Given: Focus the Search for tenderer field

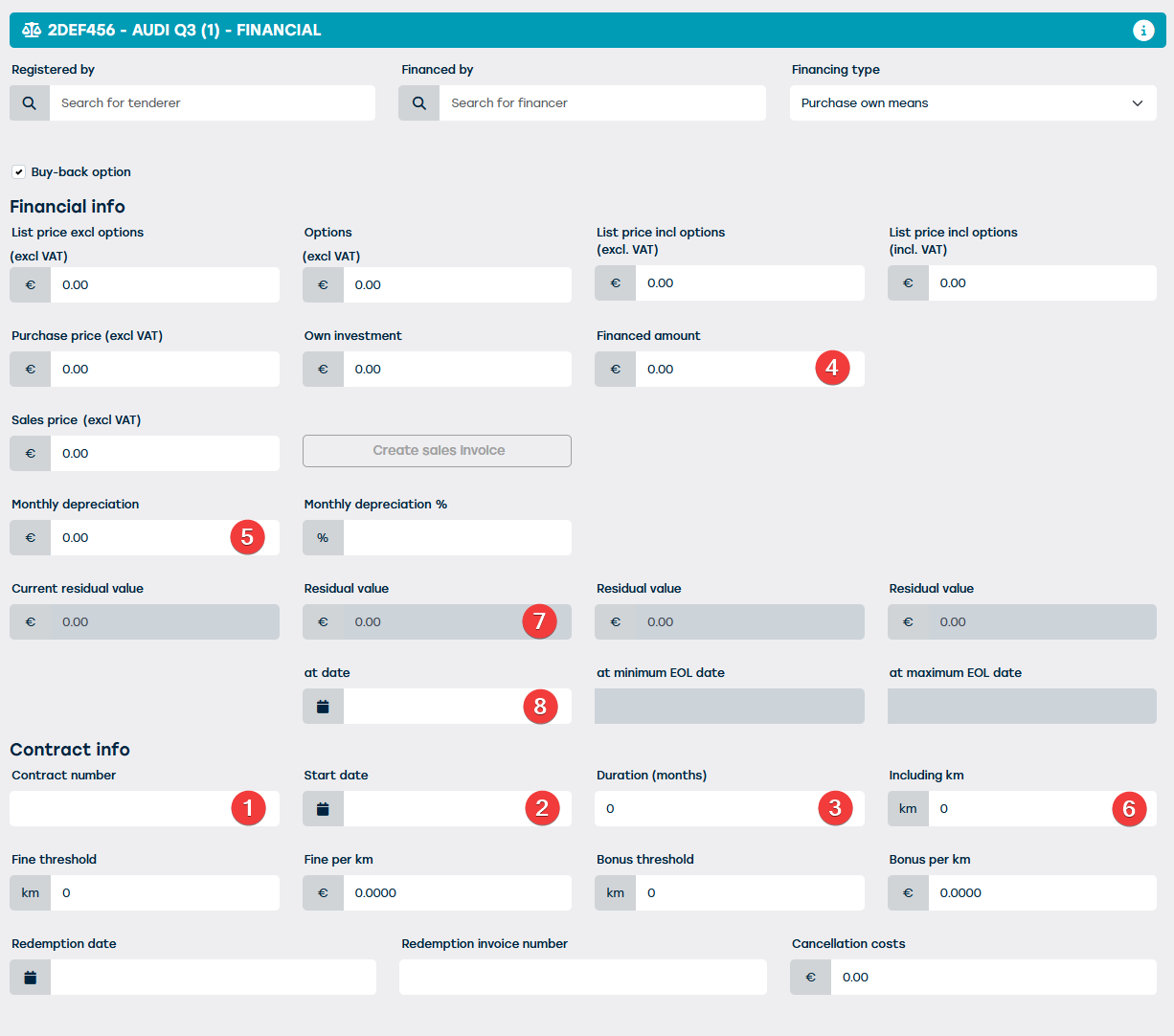Looking at the screenshot, I should (213, 102).
